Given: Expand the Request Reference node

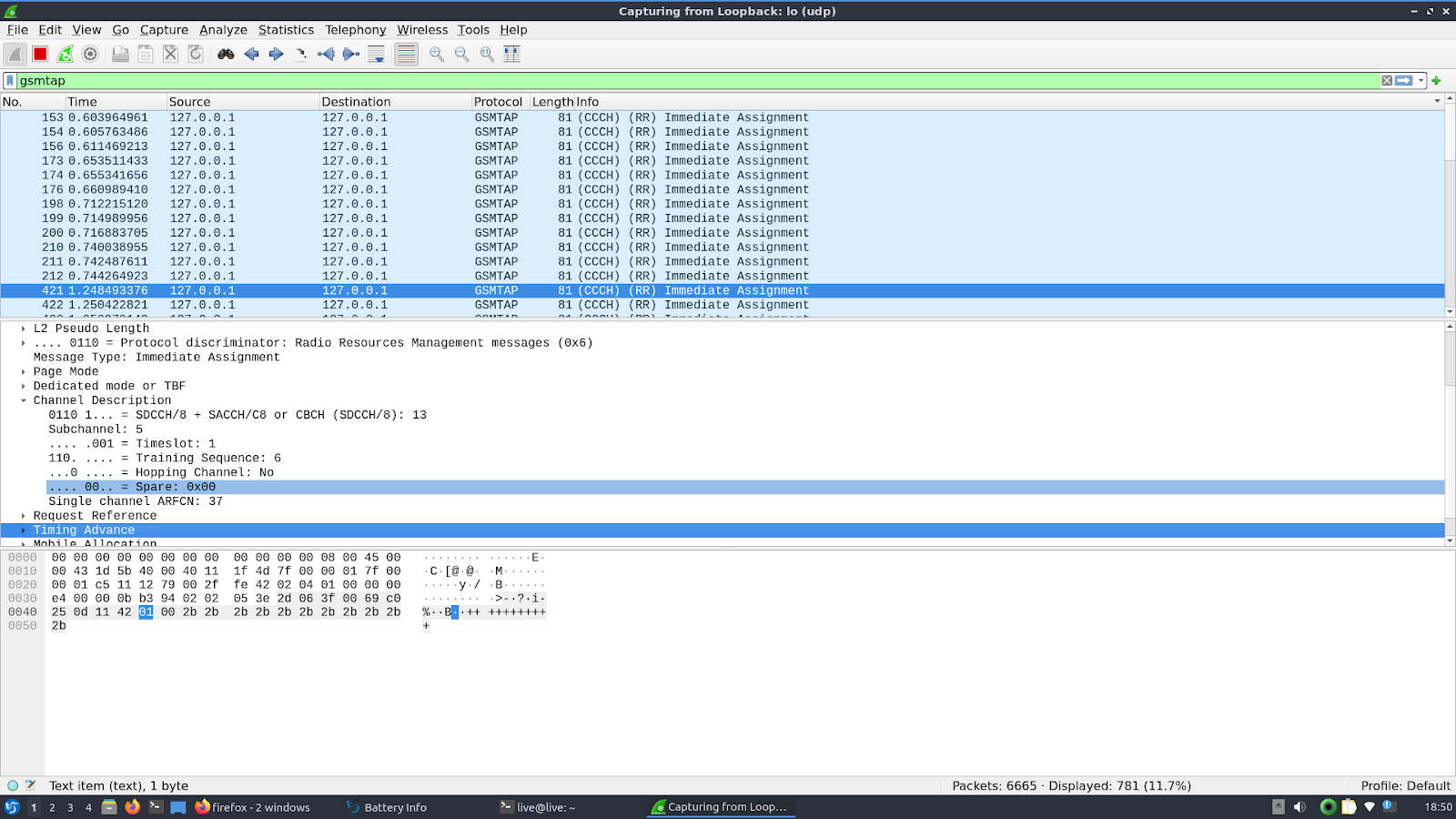Looking at the screenshot, I should [x=24, y=516].
